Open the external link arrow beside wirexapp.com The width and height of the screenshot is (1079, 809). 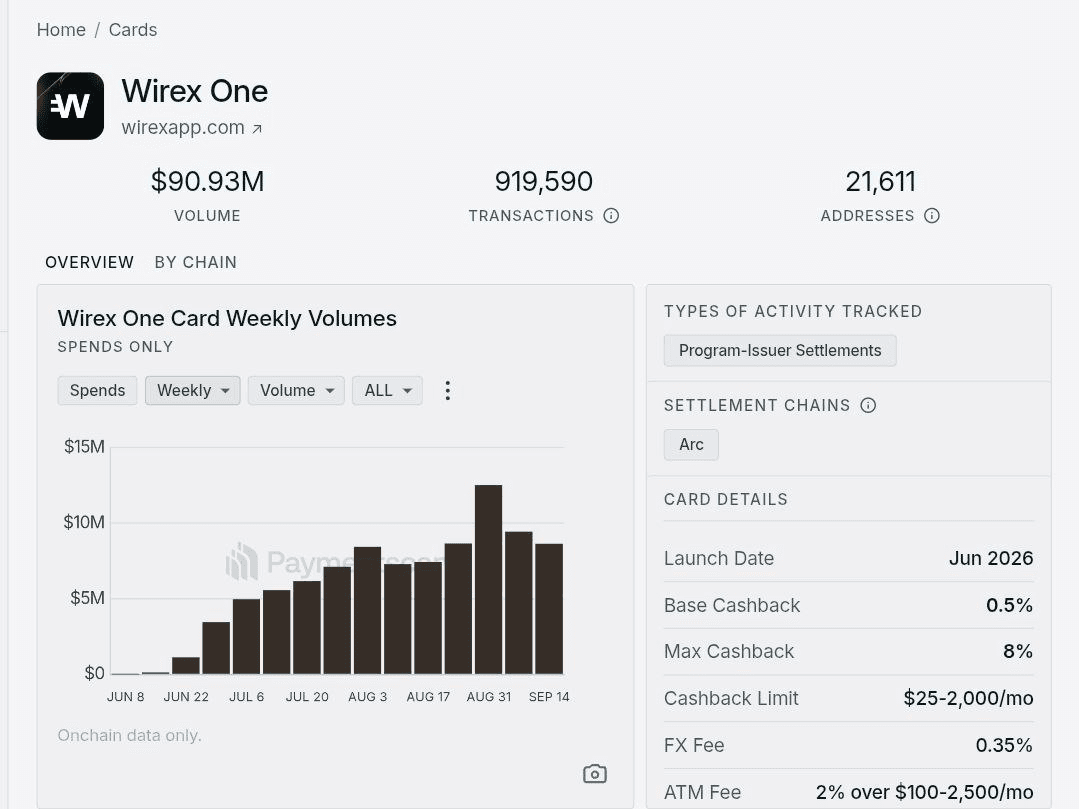click(x=257, y=129)
